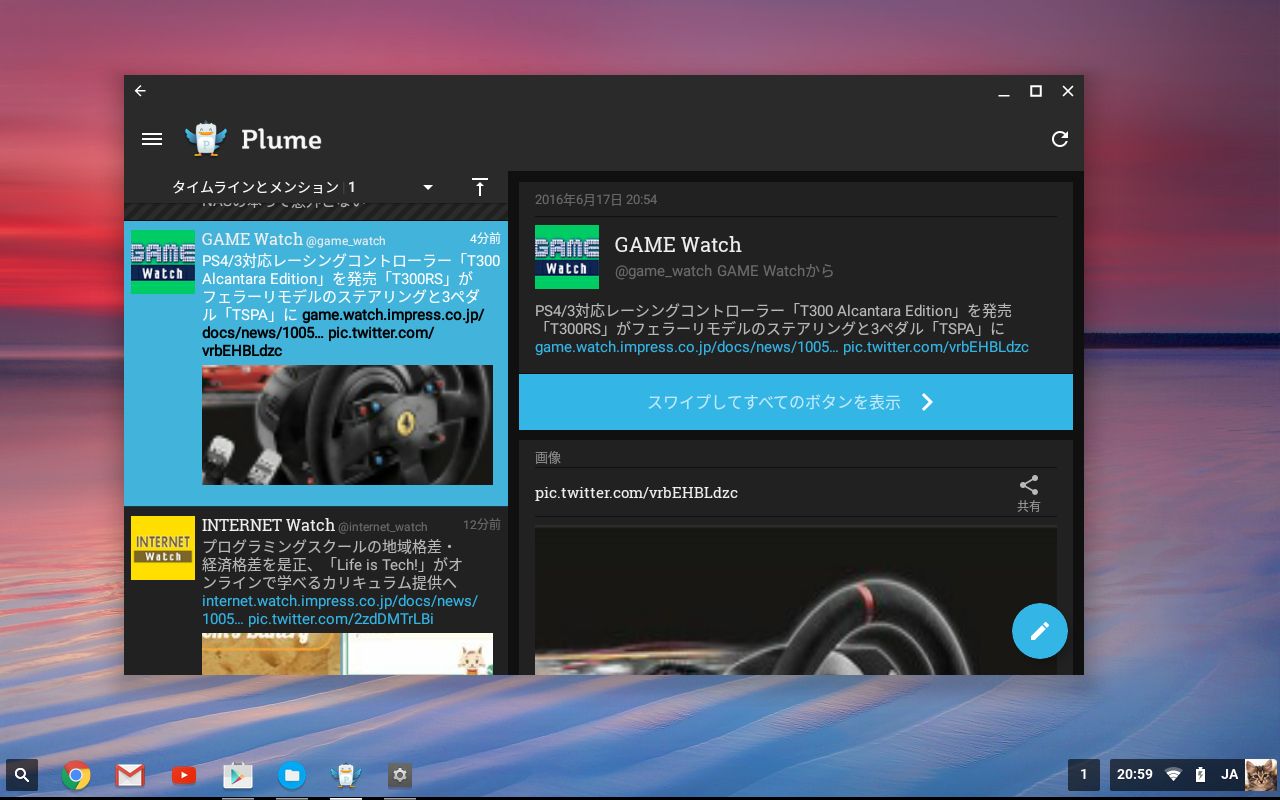This screenshot has height=800, width=1280.
Task: Open Wi-Fi status icon in tray
Action: [1174, 775]
